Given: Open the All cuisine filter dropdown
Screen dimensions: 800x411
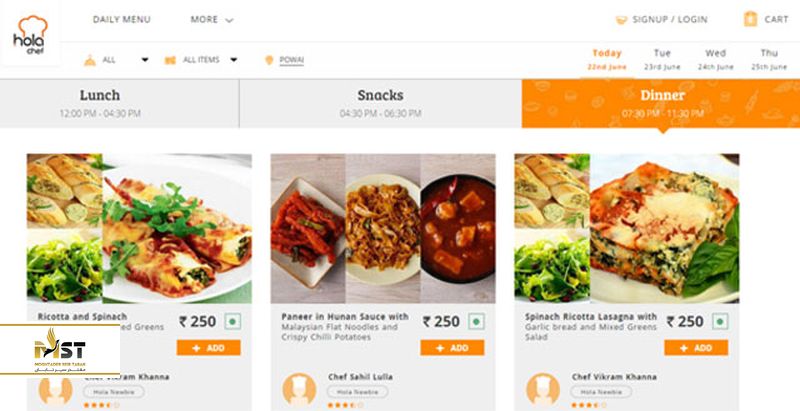Looking at the screenshot, I should tap(145, 60).
